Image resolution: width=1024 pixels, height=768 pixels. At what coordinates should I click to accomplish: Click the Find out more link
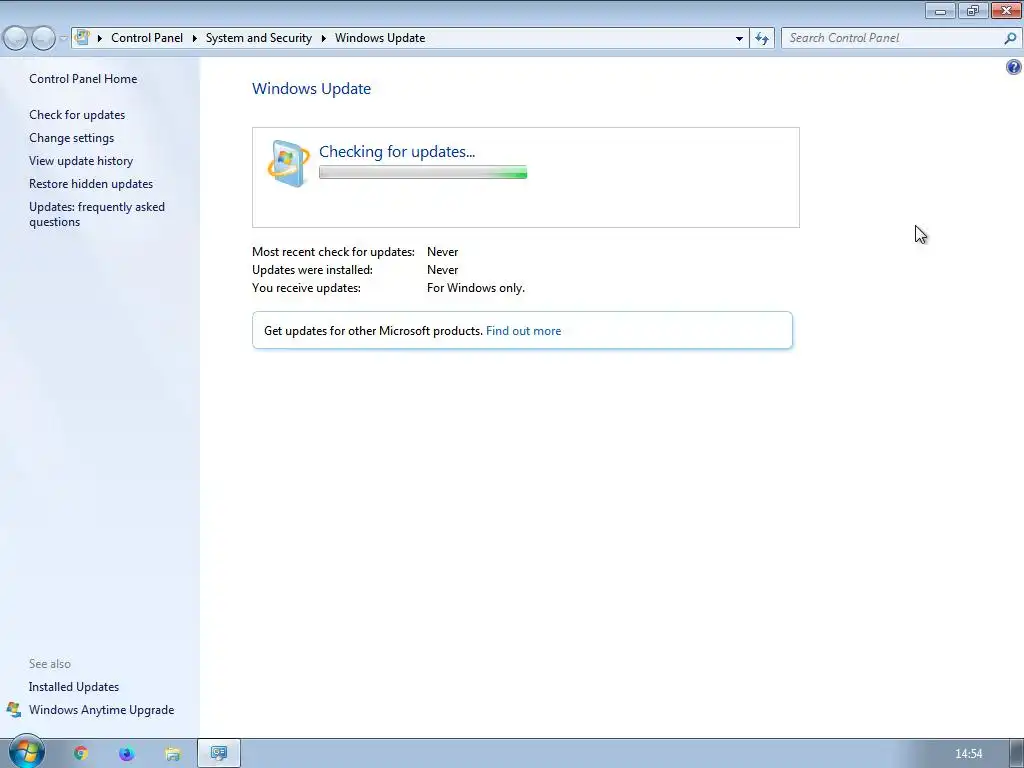tap(523, 331)
